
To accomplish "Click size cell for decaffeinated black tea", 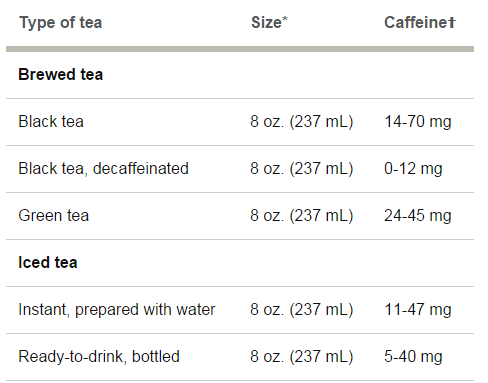I will click(x=302, y=168).
